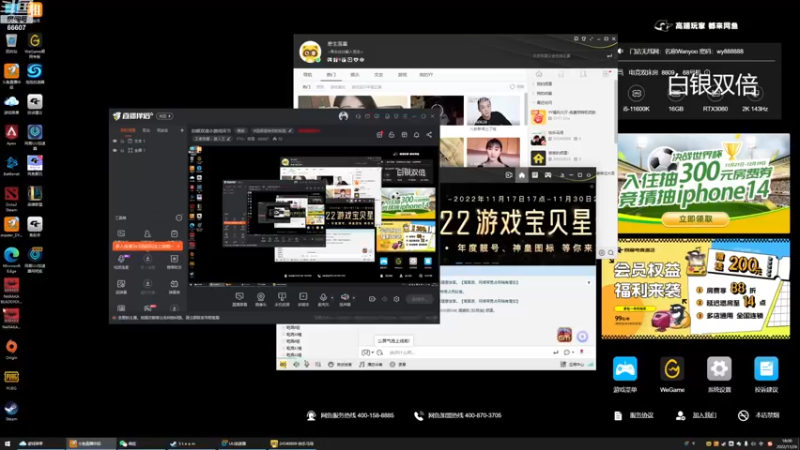
Task: Click the record camera icon in the streaming bottom bar
Action: point(372,299)
